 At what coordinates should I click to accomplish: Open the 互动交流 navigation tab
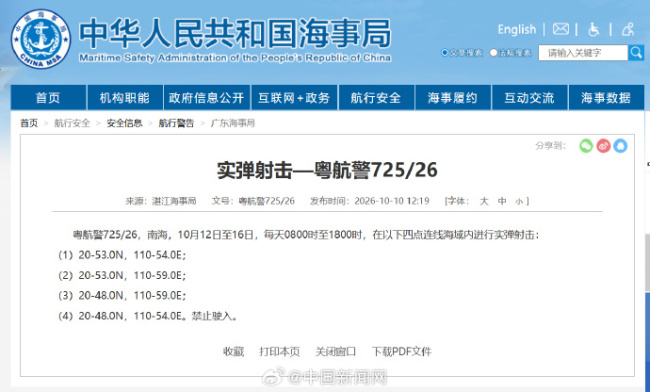[529, 98]
